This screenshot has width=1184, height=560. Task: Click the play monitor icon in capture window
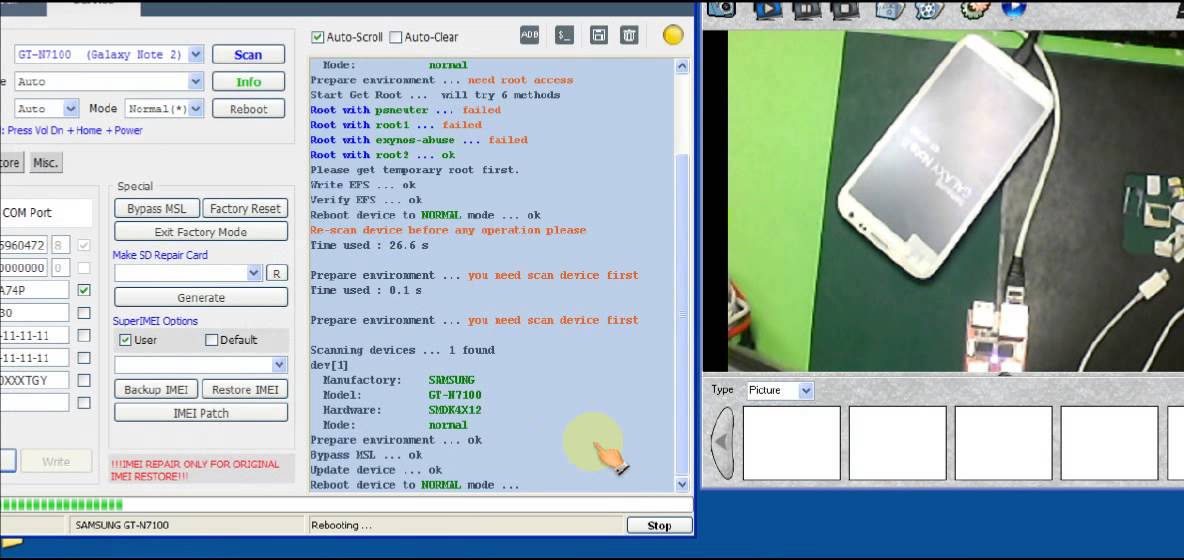point(768,8)
